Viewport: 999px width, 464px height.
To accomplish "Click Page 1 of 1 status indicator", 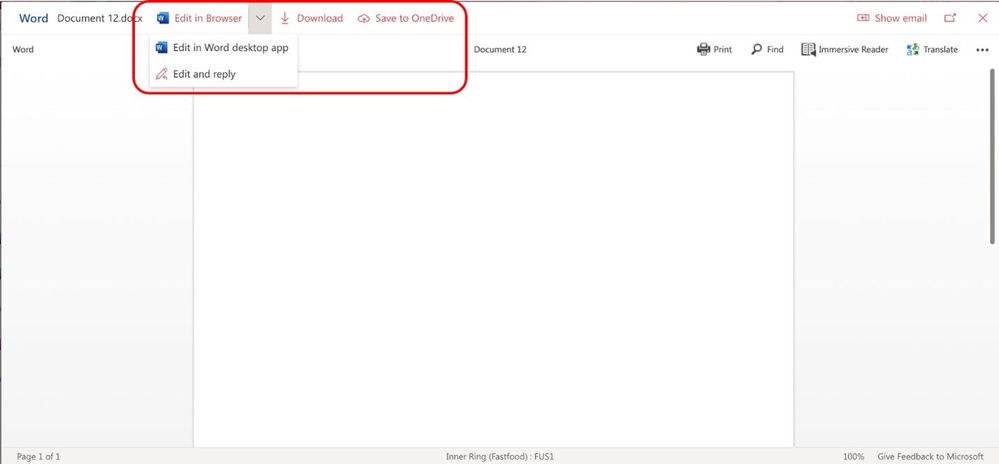I will click(x=38, y=456).
